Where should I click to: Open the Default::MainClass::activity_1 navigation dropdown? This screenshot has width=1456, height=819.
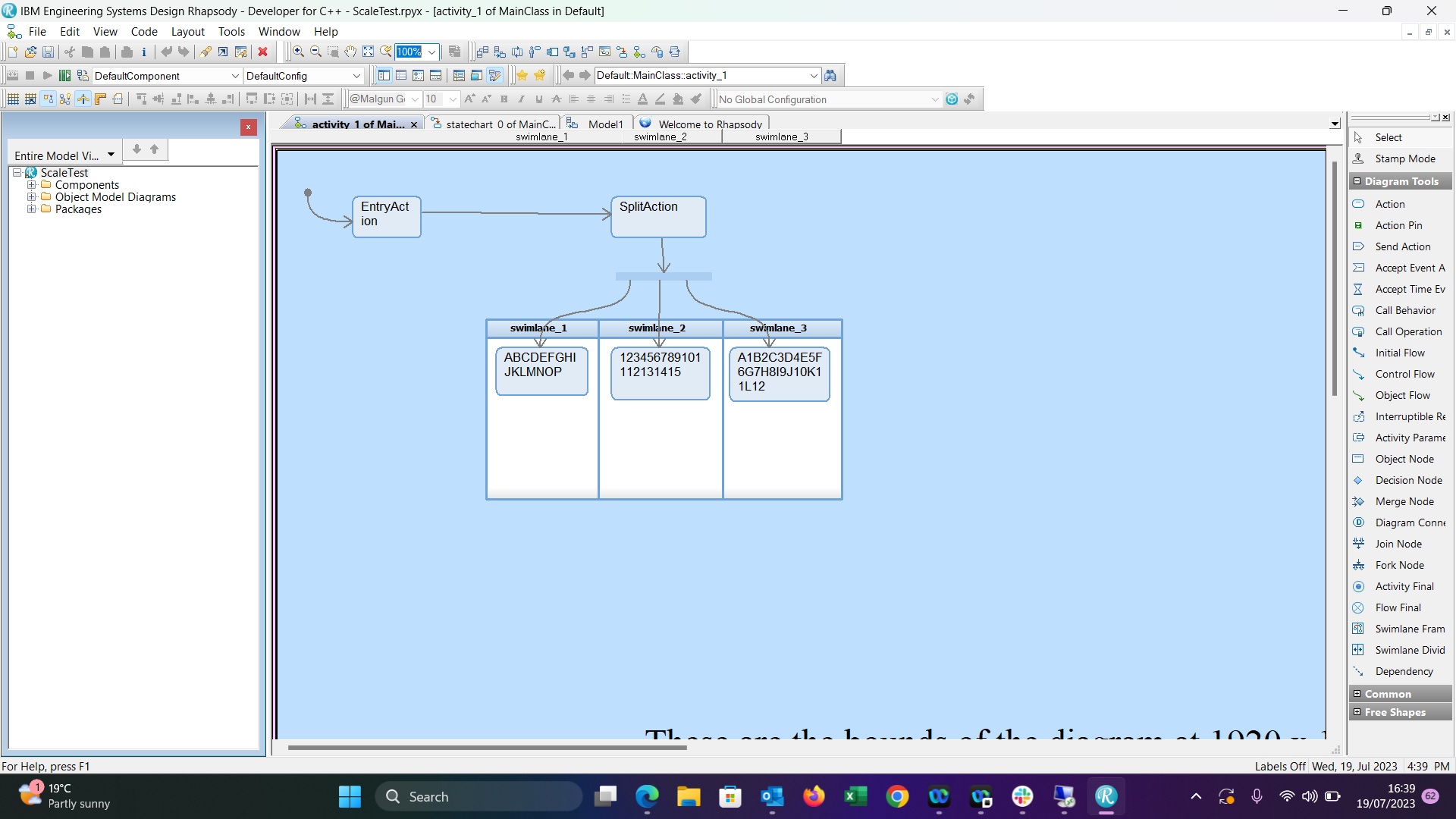click(814, 76)
